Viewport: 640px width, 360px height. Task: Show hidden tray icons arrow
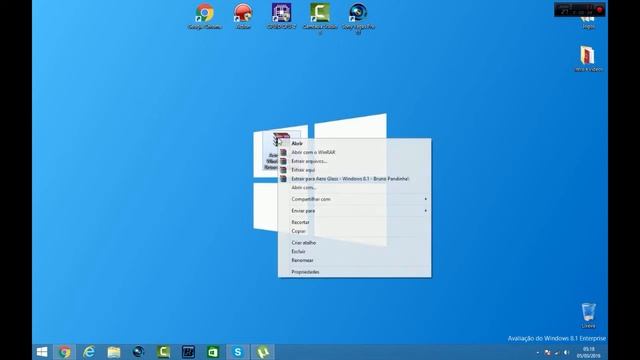[538, 352]
